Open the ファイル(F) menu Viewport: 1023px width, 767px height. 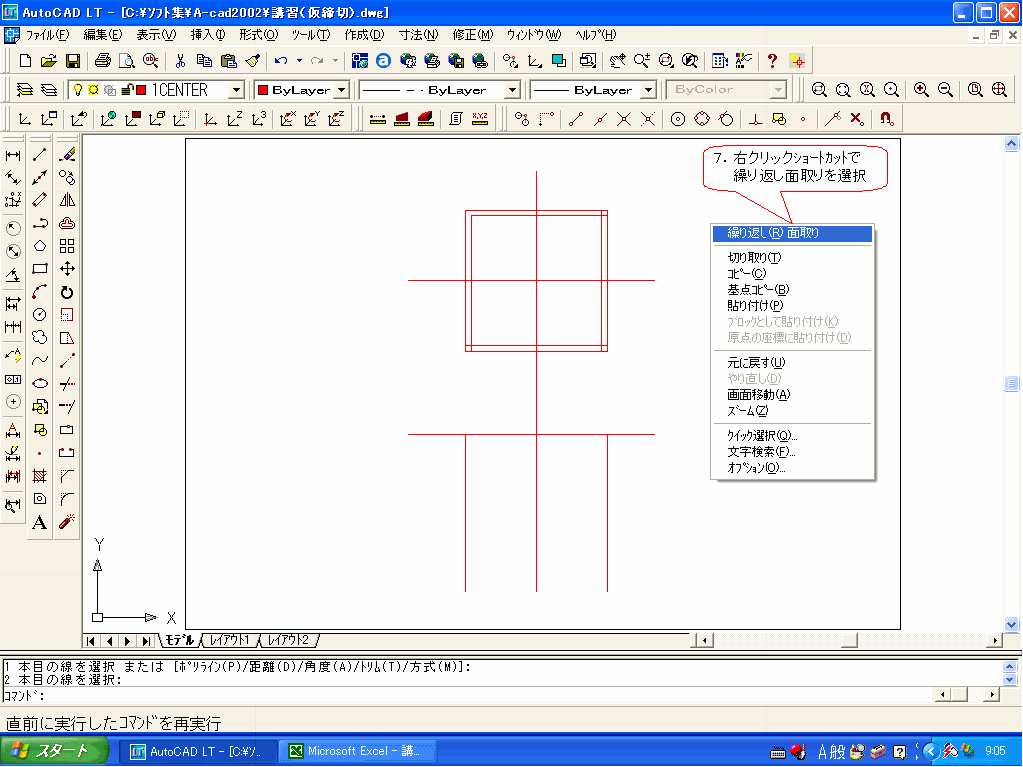[47, 35]
